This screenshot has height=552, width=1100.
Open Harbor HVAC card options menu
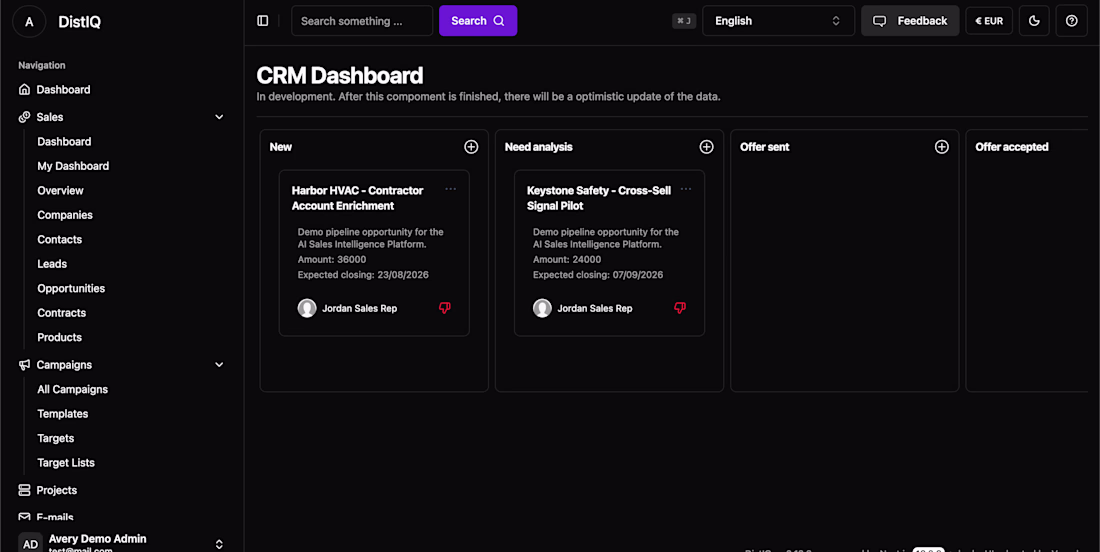[450, 189]
